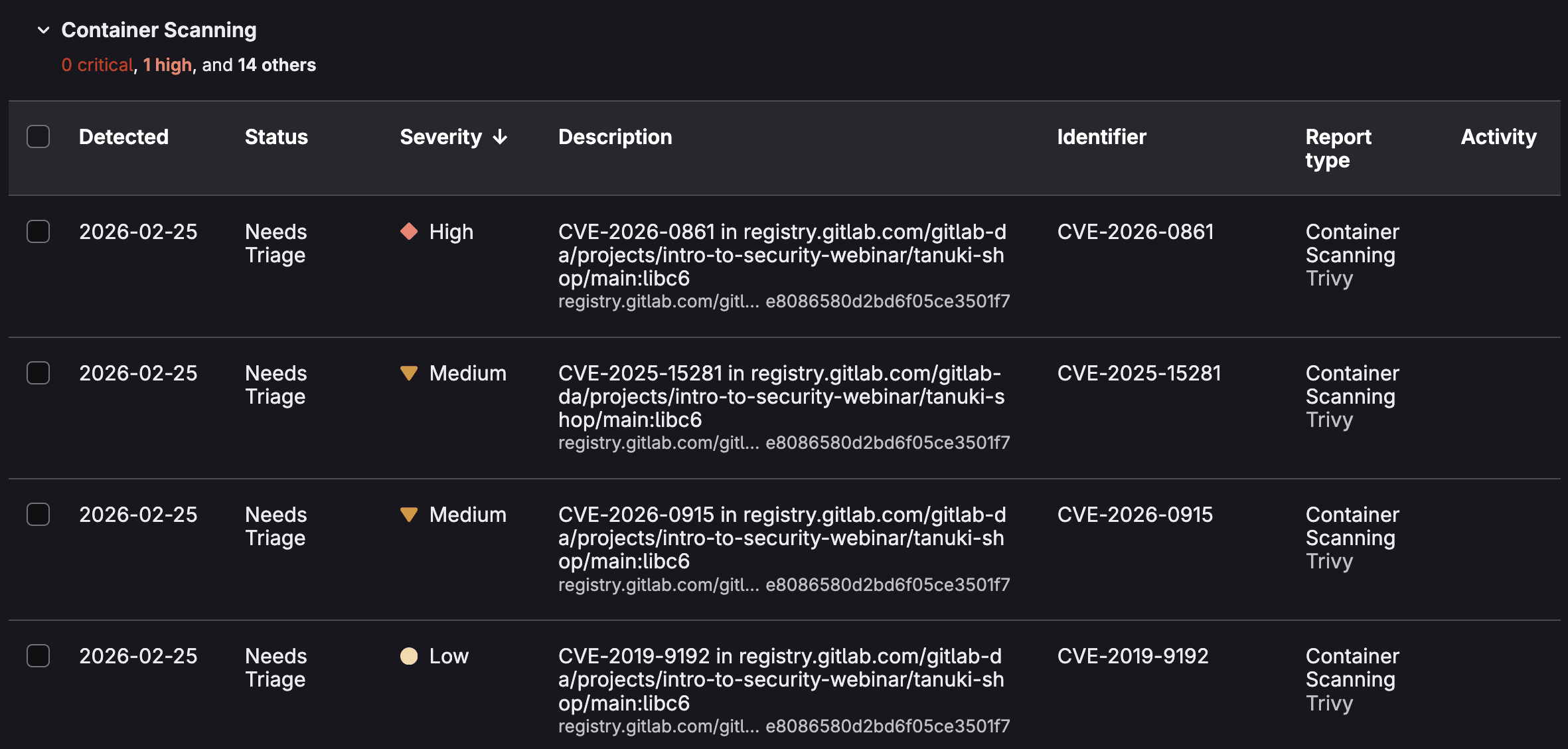The image size is (1568, 749).
Task: Click the High severity diamond icon
Action: (409, 232)
